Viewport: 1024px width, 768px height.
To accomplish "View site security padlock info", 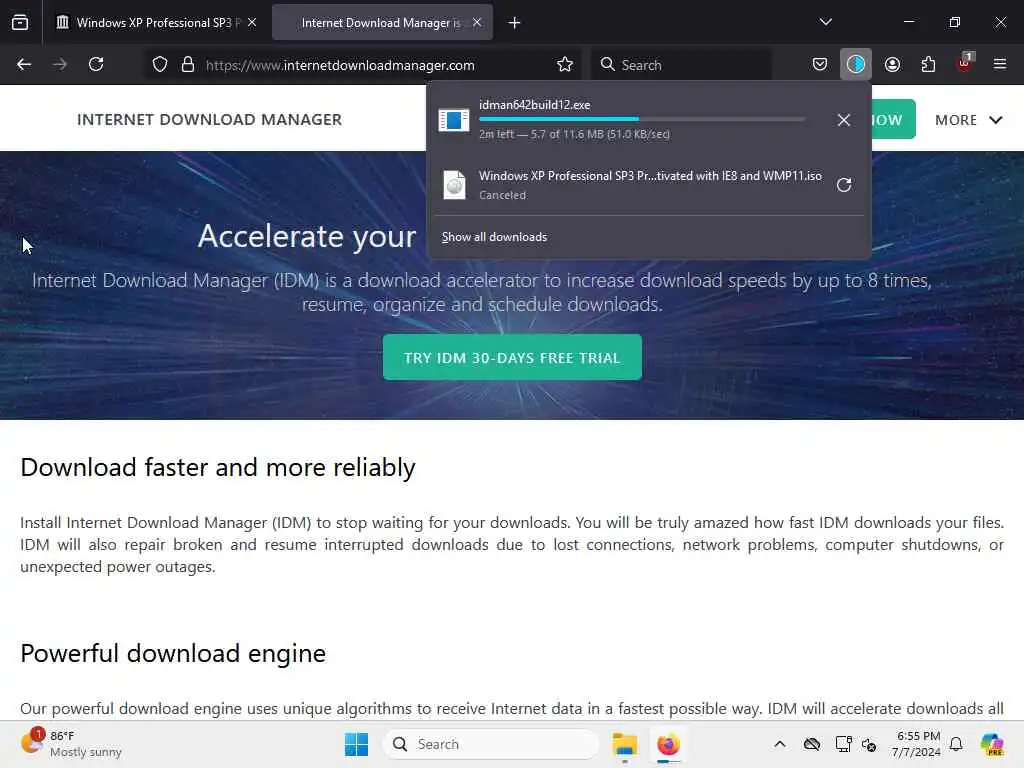I will pos(188,65).
